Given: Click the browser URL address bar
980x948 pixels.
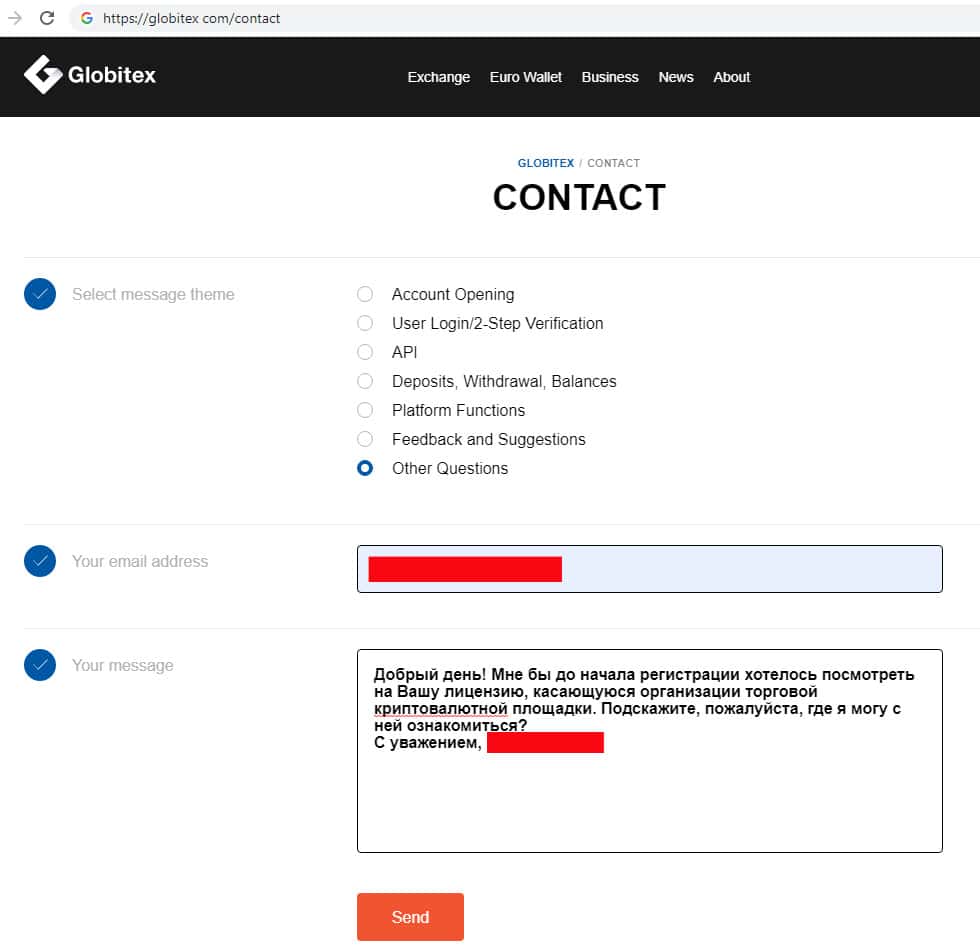Looking at the screenshot, I should 525,18.
